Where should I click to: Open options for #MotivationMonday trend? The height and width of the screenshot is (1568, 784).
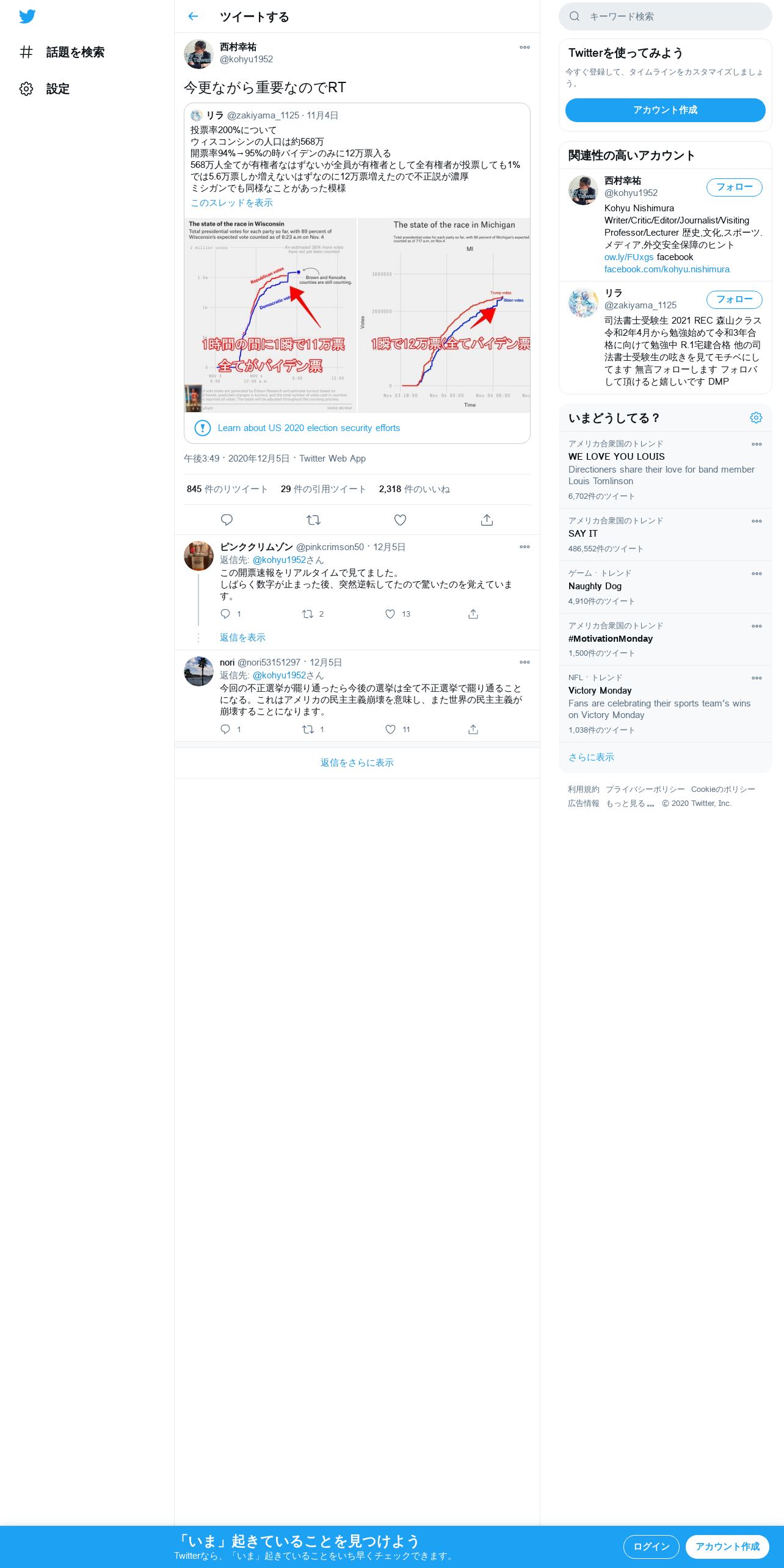click(757, 626)
